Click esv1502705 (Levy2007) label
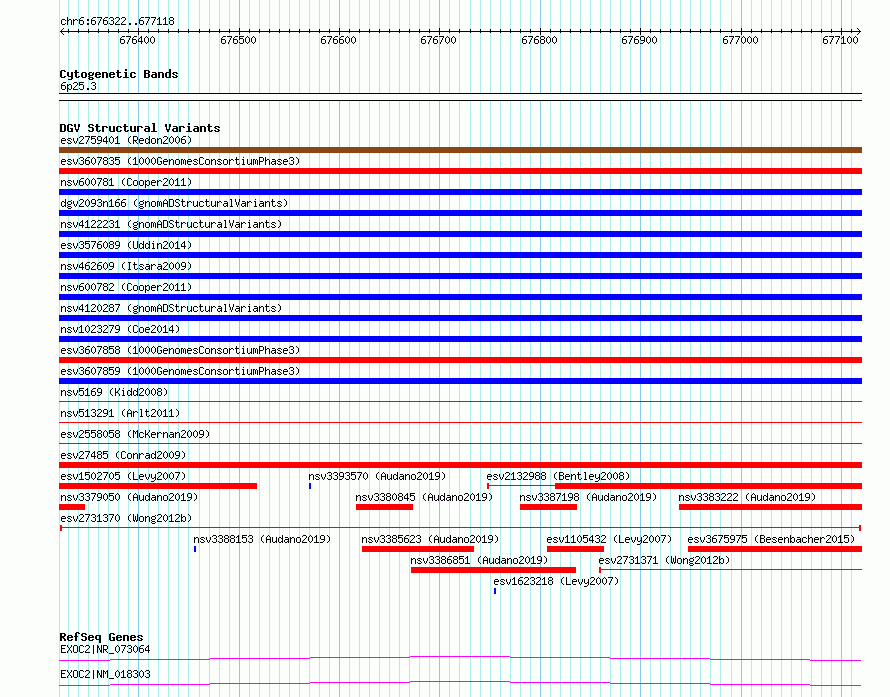The width and height of the screenshot is (890, 697). coord(123,476)
